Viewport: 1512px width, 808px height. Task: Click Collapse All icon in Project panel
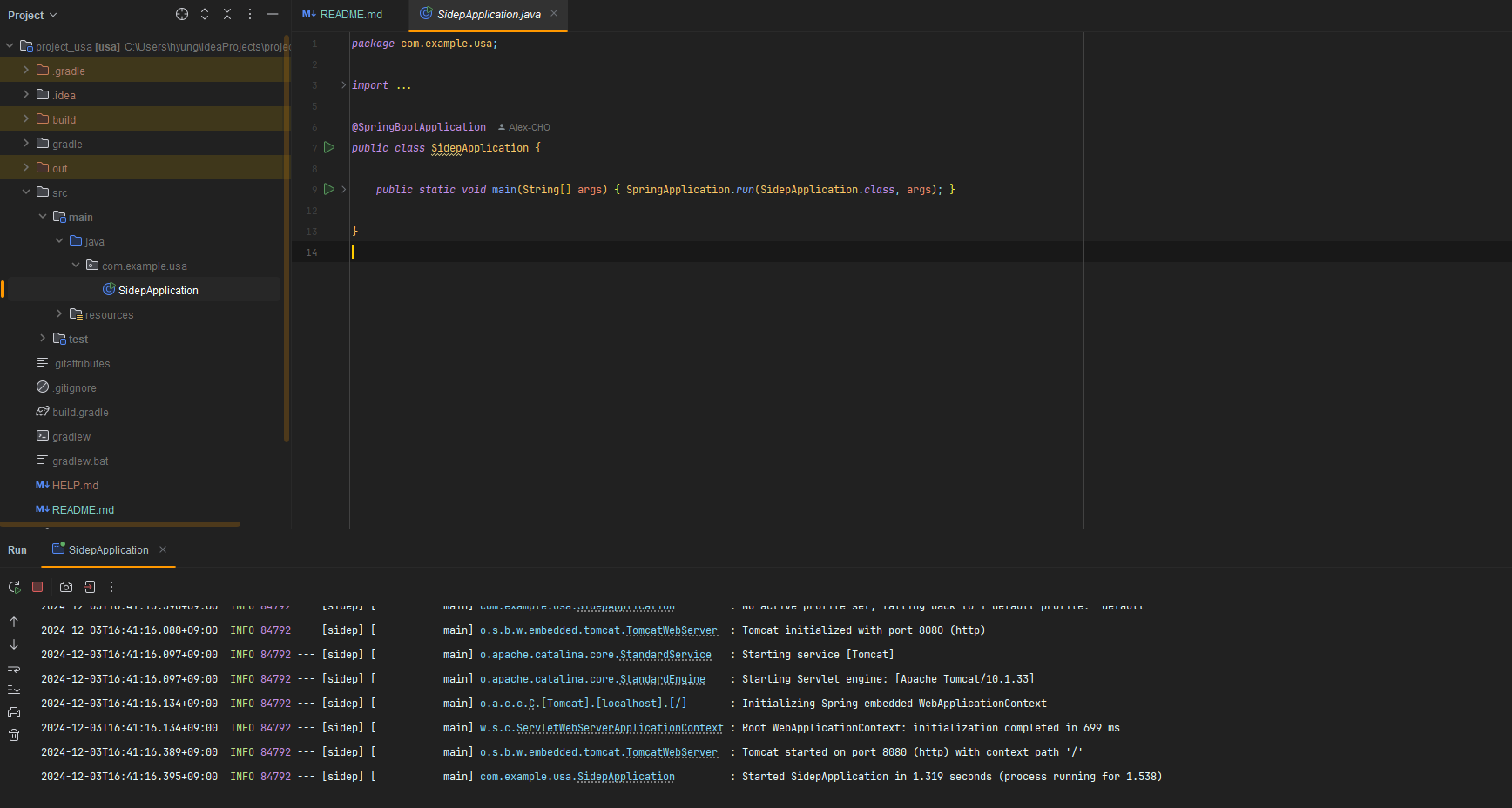point(227,14)
